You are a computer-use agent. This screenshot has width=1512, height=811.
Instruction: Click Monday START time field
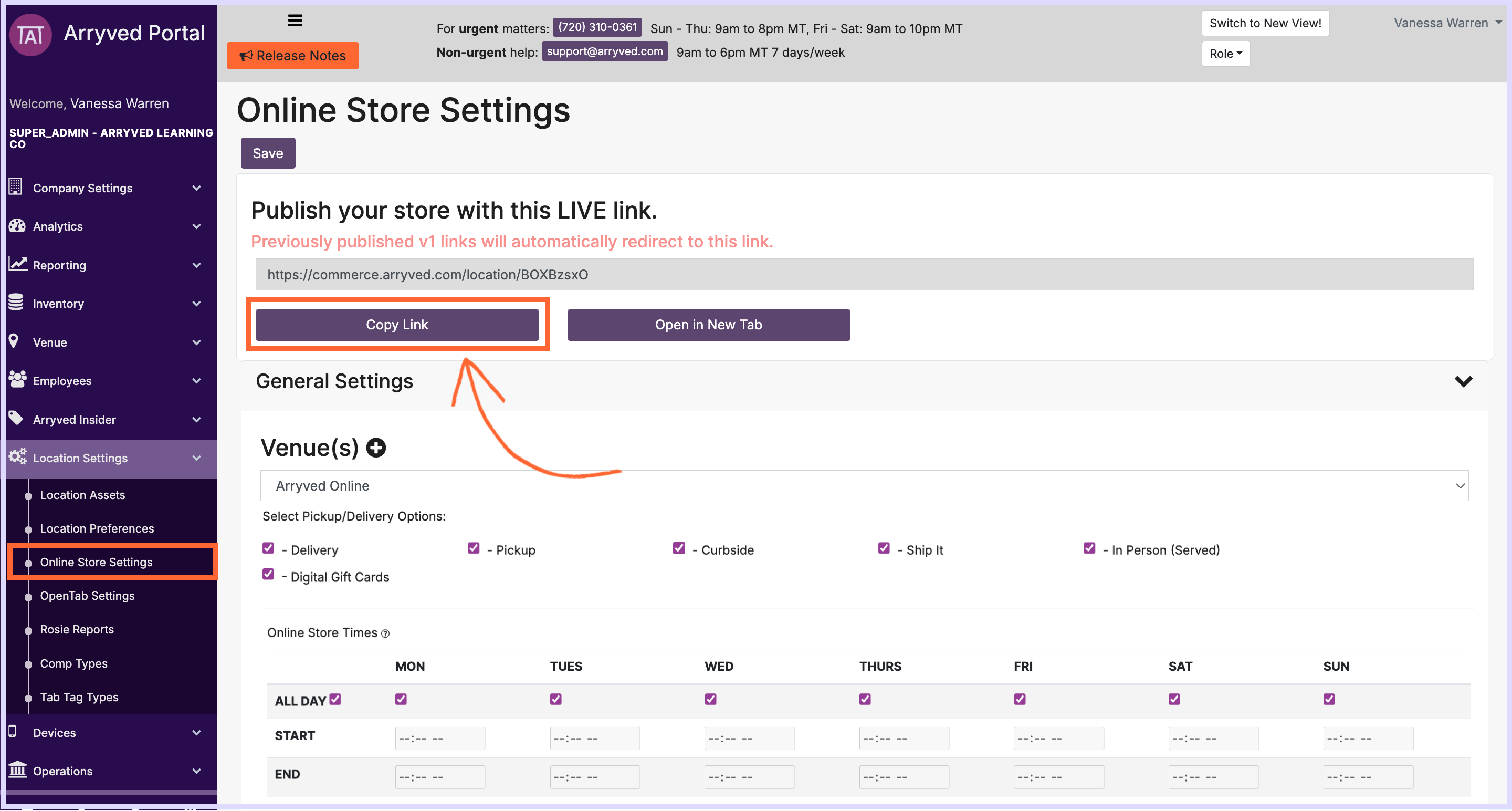pyautogui.click(x=439, y=738)
